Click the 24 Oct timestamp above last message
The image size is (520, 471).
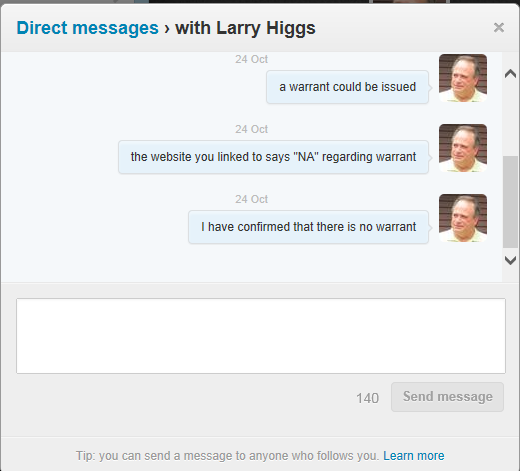coord(251,199)
